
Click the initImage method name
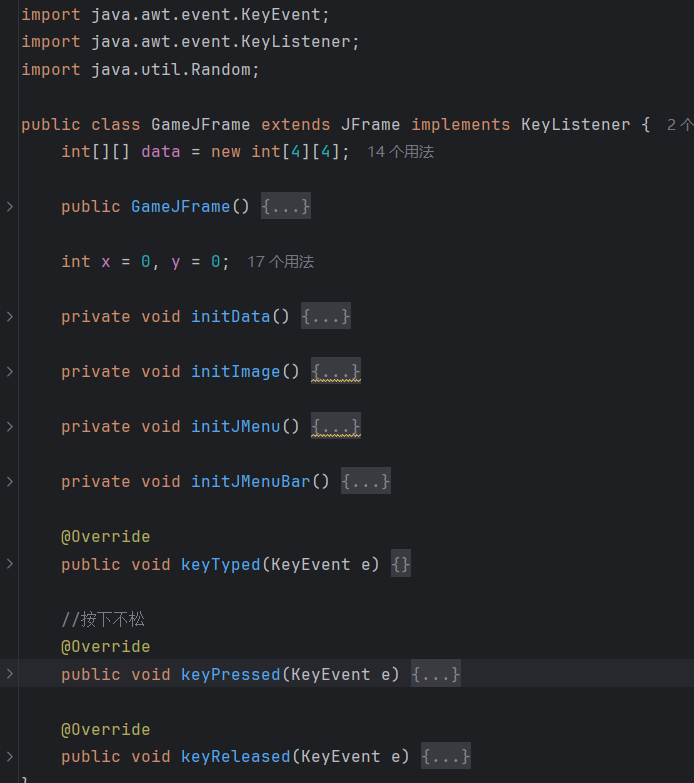pyautogui.click(x=236, y=372)
